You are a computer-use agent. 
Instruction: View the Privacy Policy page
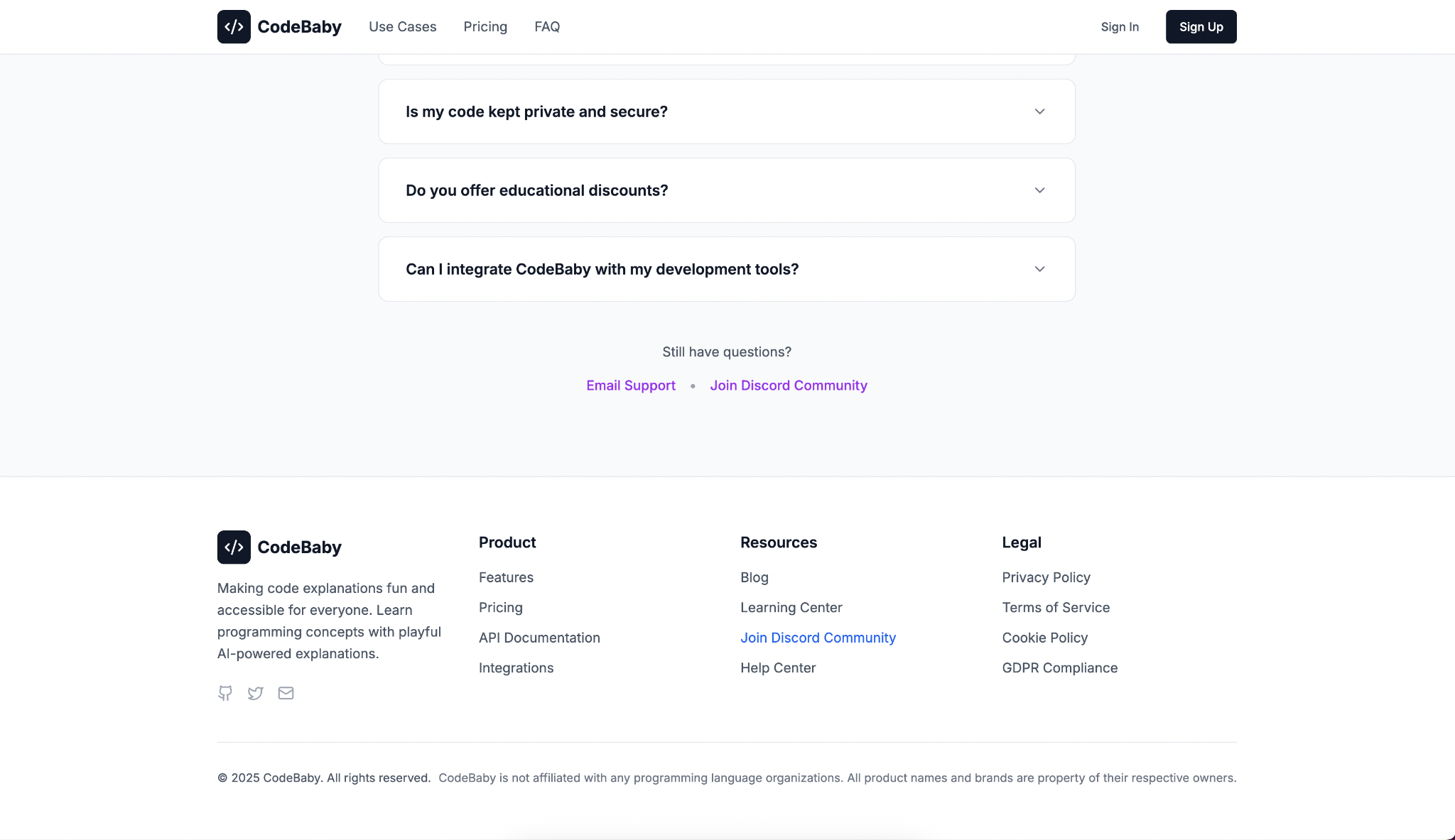pyautogui.click(x=1046, y=577)
